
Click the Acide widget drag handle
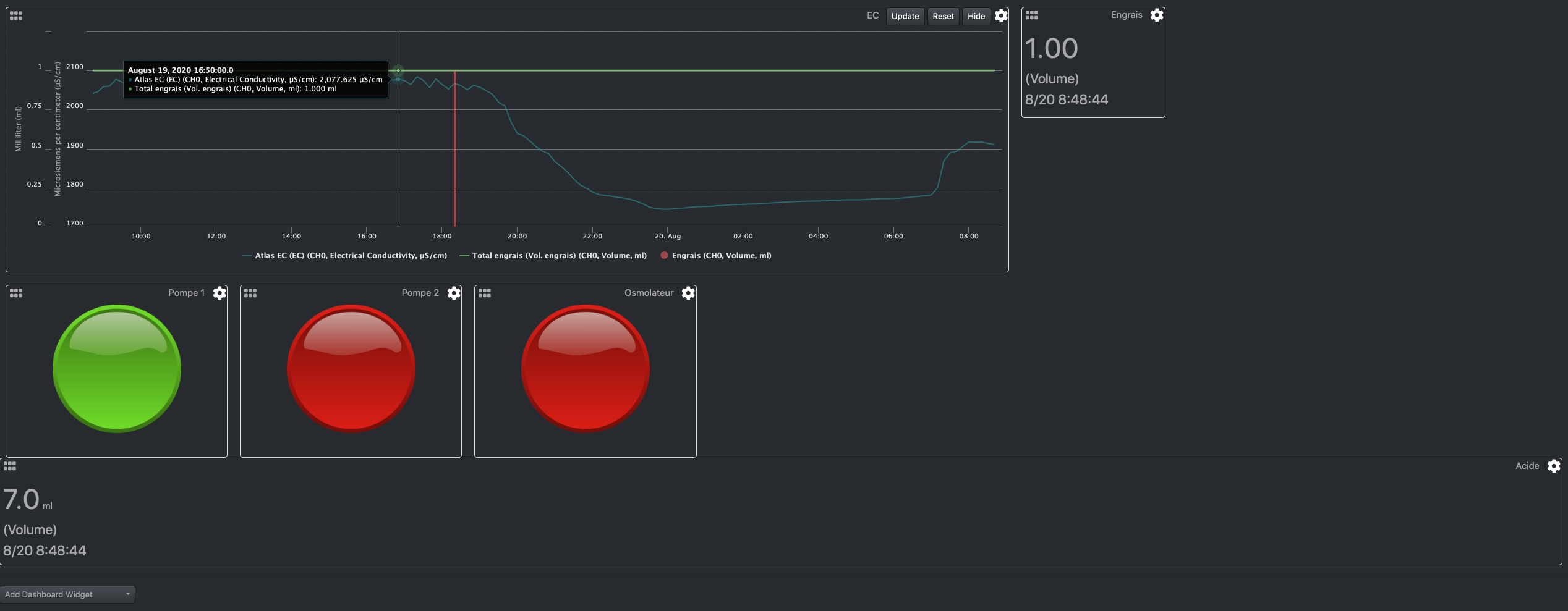click(x=10, y=466)
